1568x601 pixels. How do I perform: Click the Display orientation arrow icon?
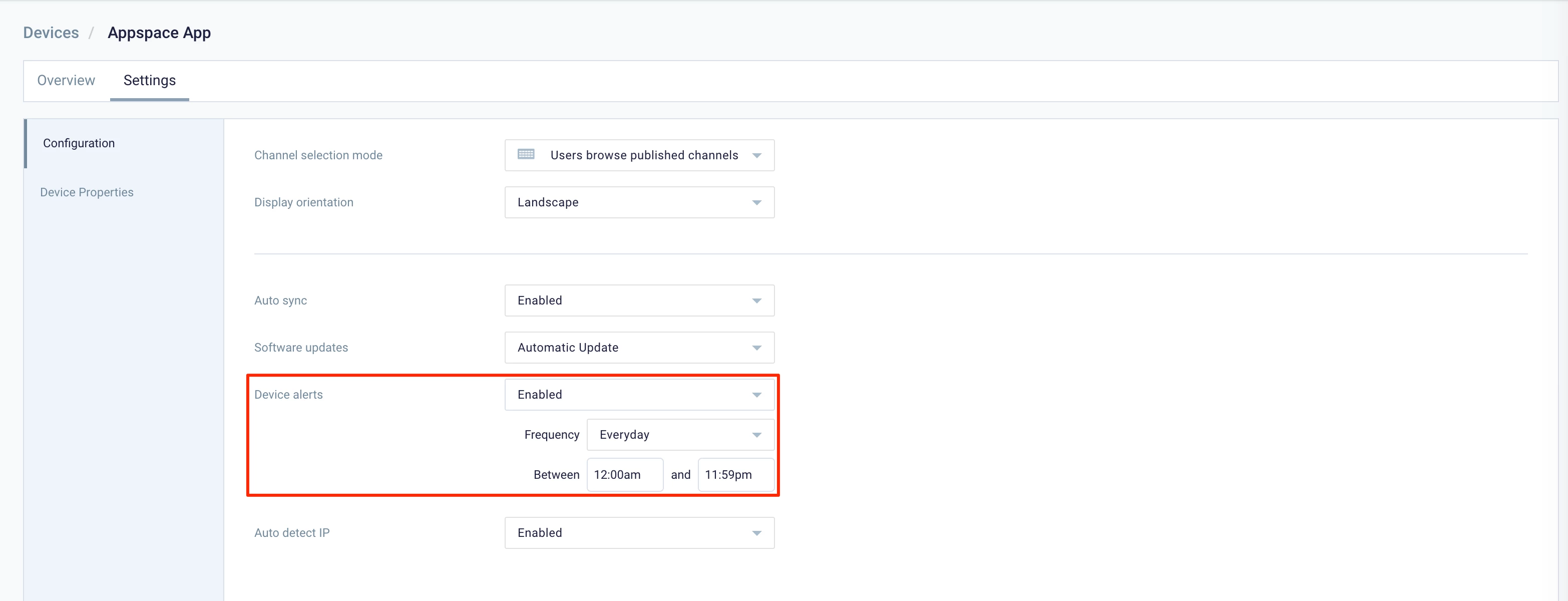pos(756,203)
